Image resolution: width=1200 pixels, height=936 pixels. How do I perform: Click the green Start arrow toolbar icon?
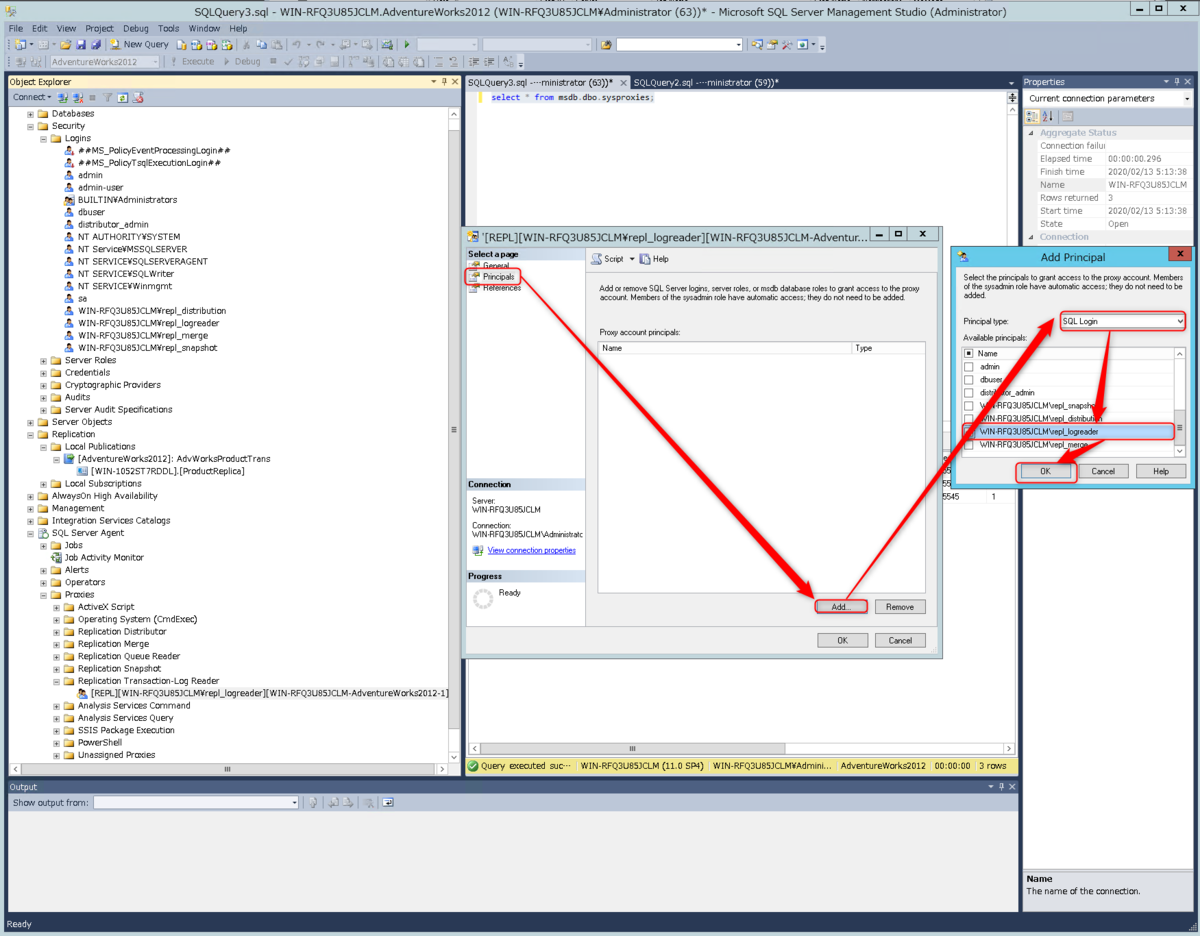coord(407,45)
